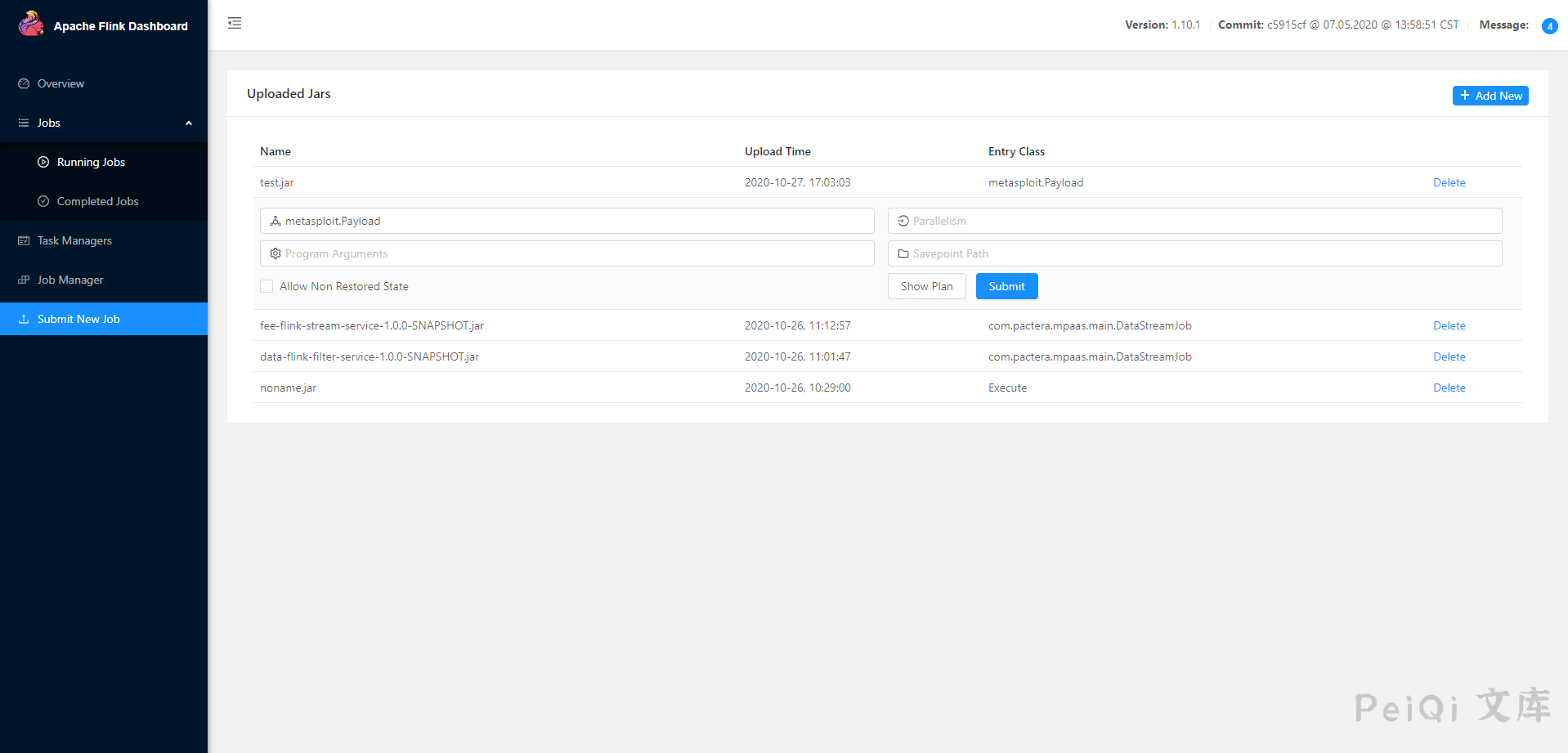
Task: Delete the test.jar entry
Action: (x=1449, y=182)
